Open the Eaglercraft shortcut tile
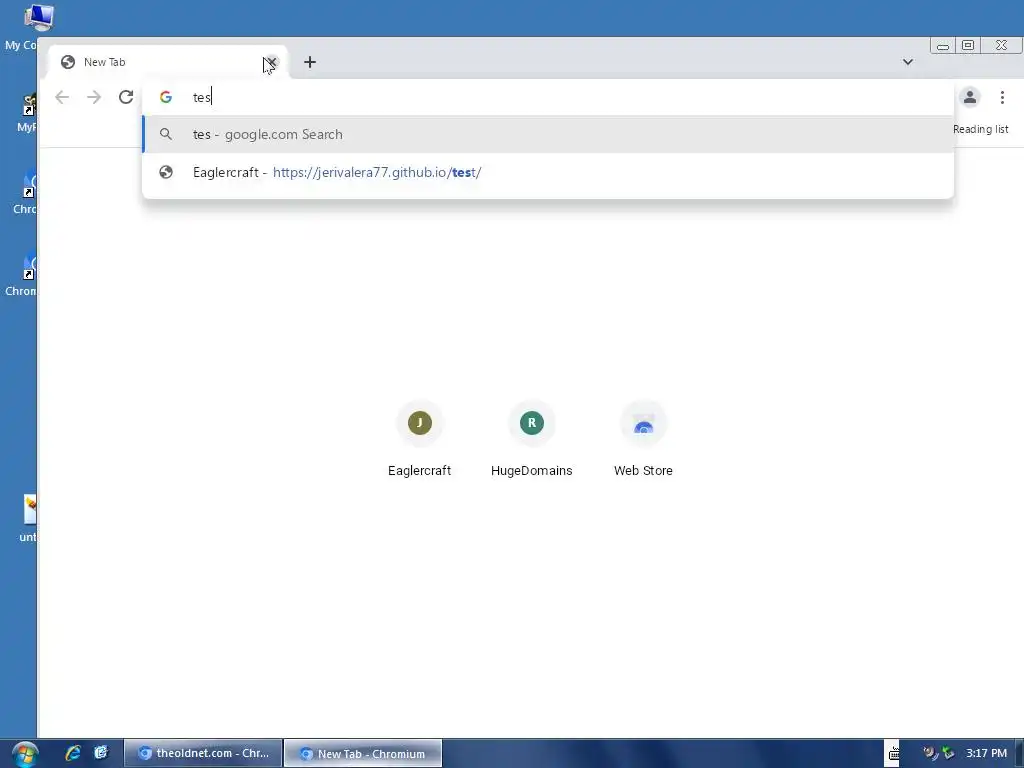1024x768 pixels. pyautogui.click(x=419, y=439)
